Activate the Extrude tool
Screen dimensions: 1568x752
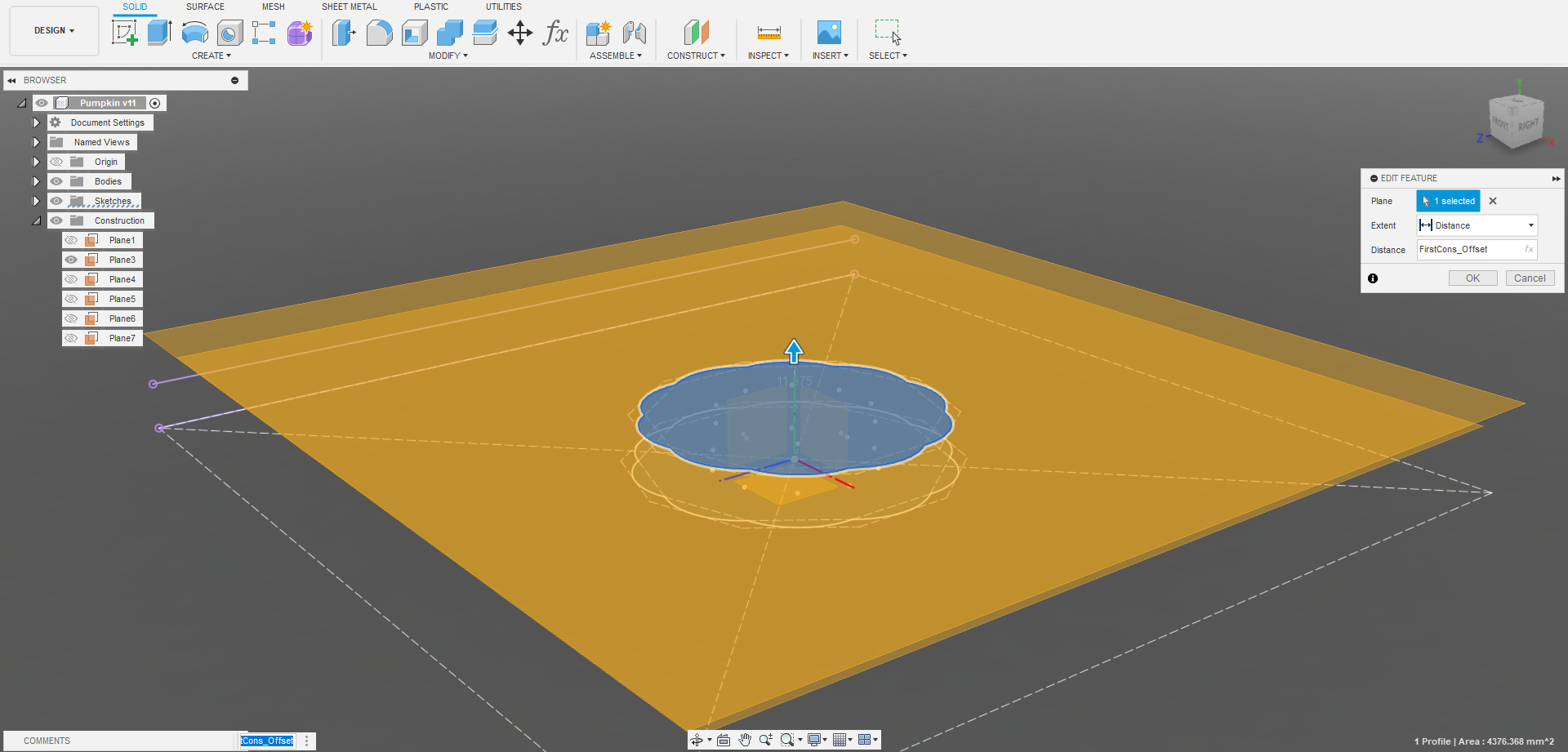click(x=160, y=33)
